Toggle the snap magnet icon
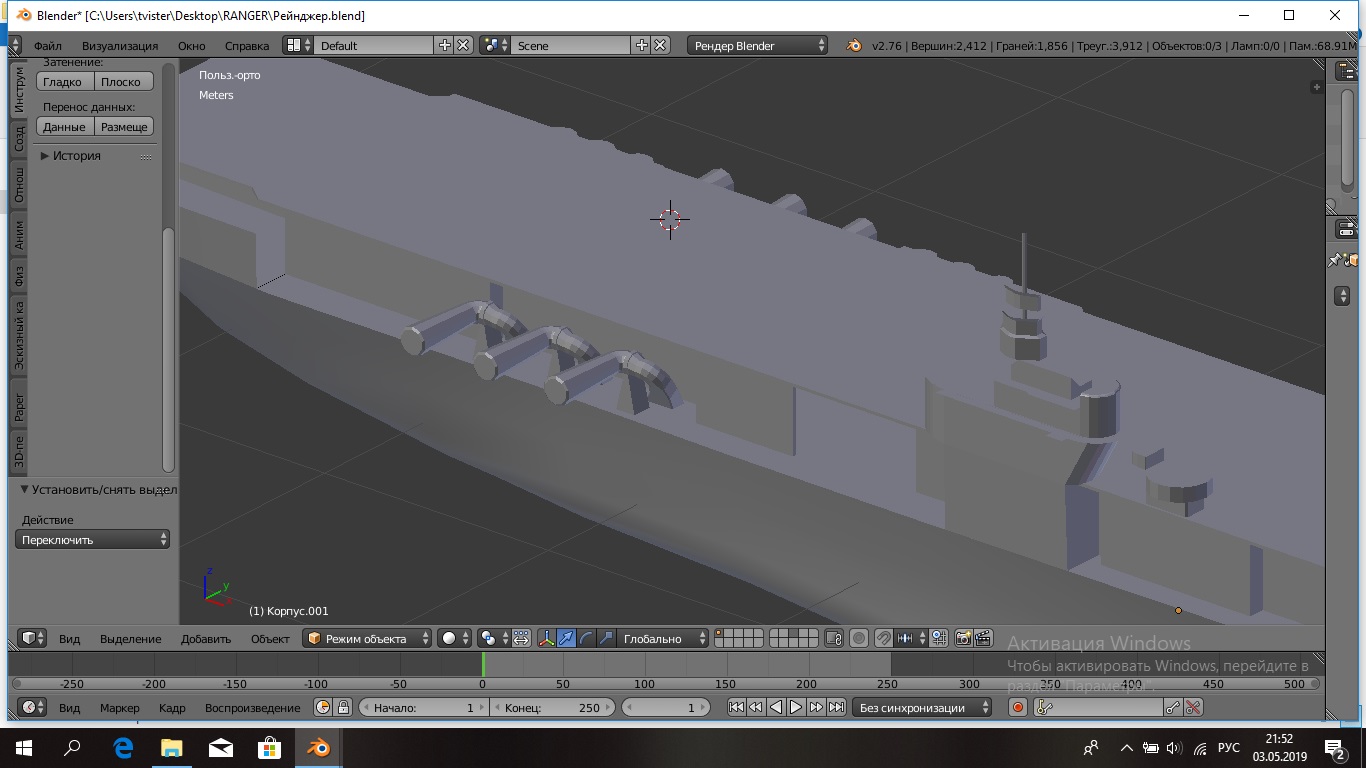The height and width of the screenshot is (768, 1366). tap(883, 638)
